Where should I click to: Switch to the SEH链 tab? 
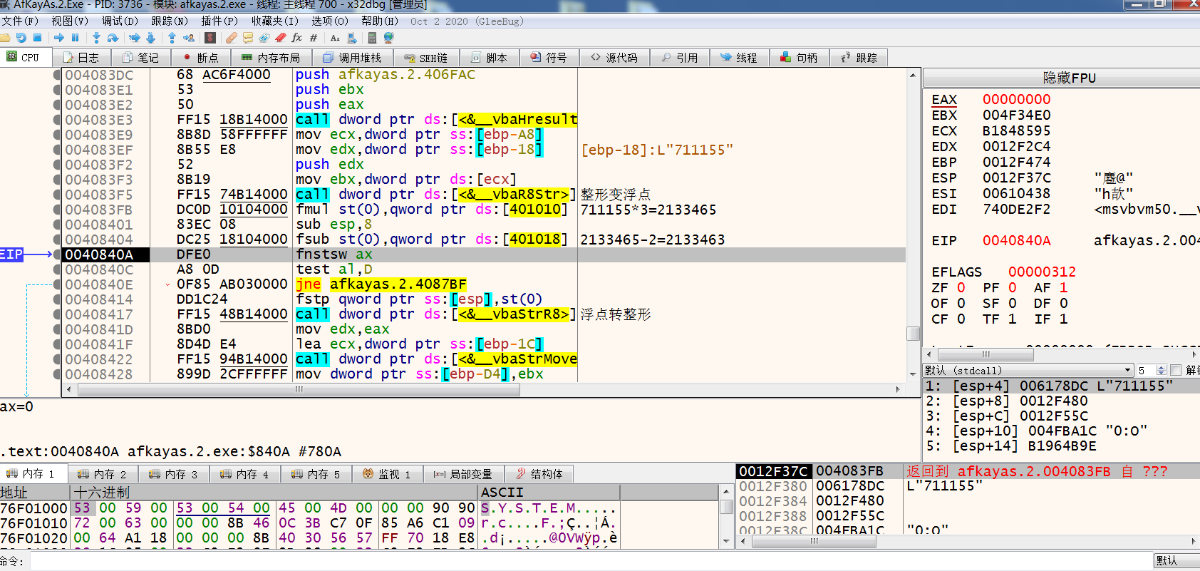pos(425,57)
